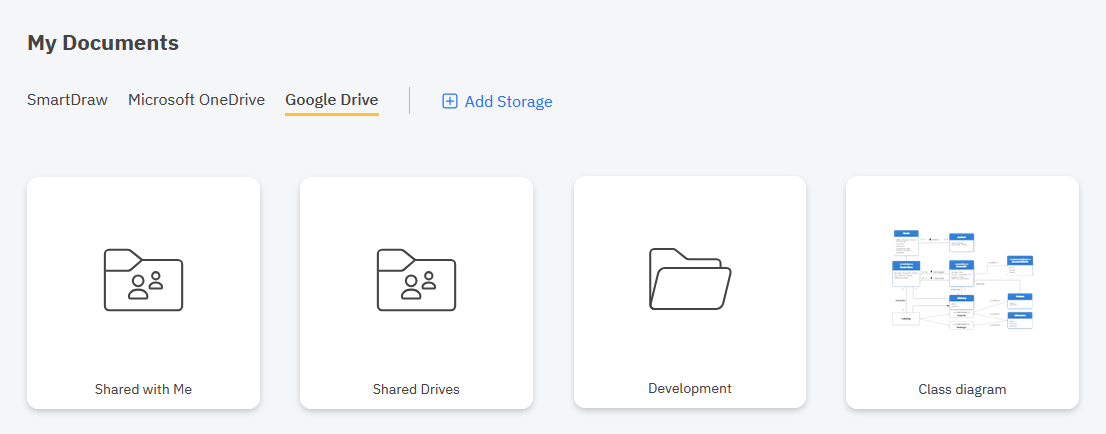Click the Class diagram file name
The image size is (1106, 434).
[x=962, y=389]
